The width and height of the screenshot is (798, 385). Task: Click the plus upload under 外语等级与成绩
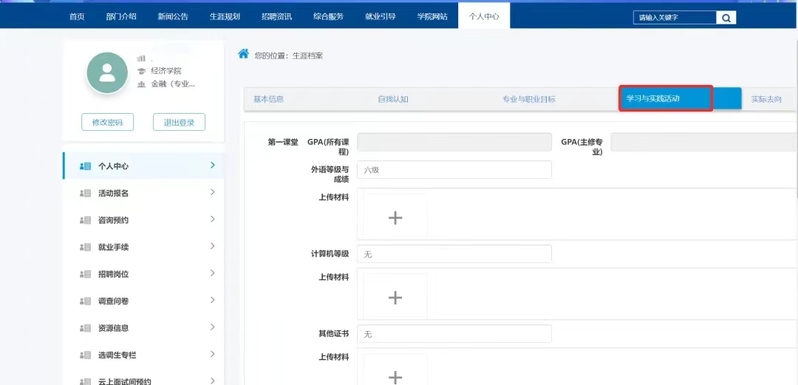click(395, 218)
